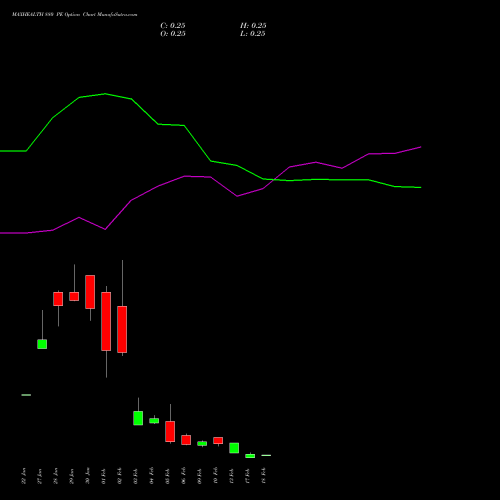This screenshot has height=500, width=500.
Task: Select the red candlestick for 05 Feb
Action: coord(170,431)
